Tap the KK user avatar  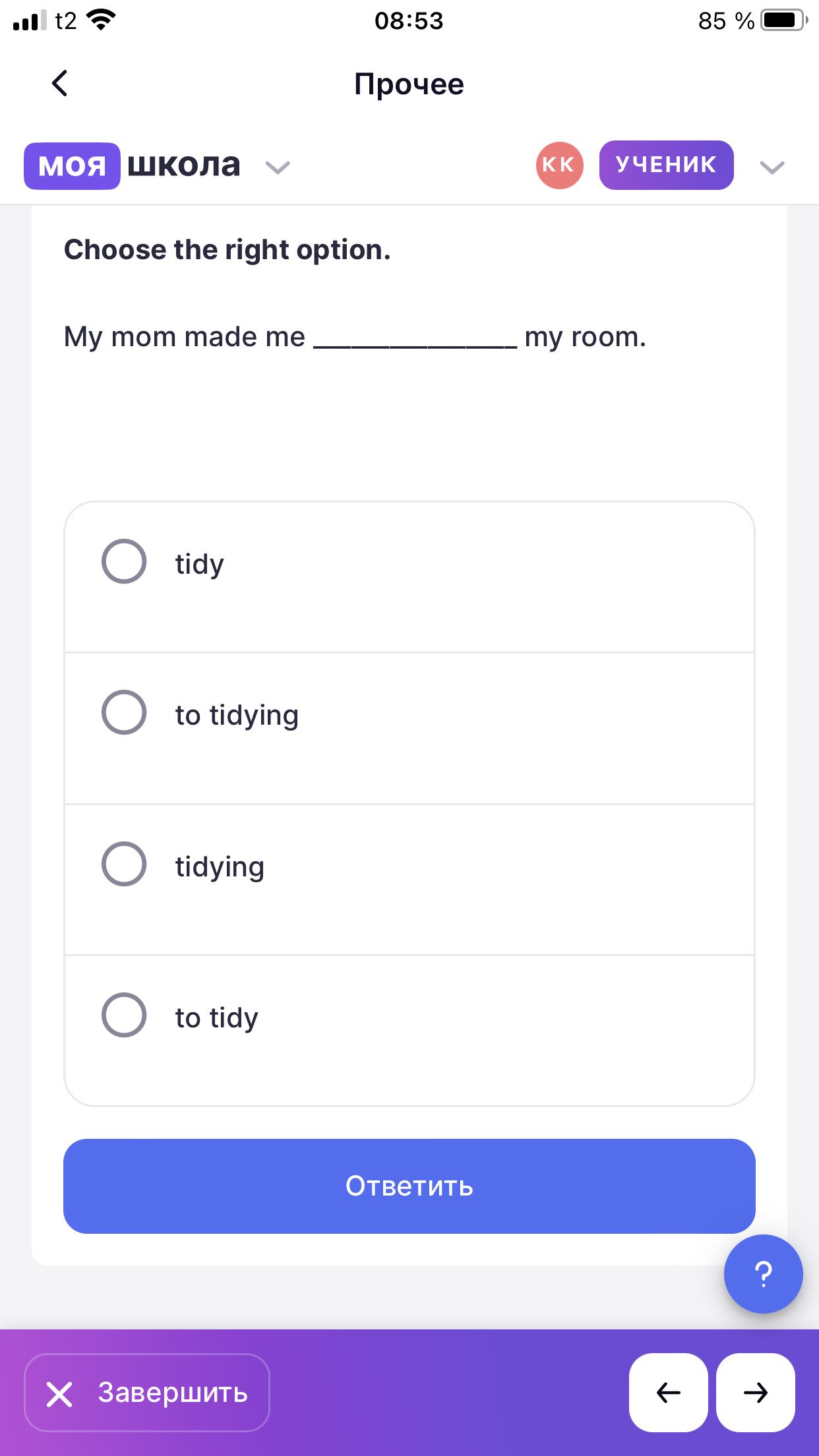point(559,165)
